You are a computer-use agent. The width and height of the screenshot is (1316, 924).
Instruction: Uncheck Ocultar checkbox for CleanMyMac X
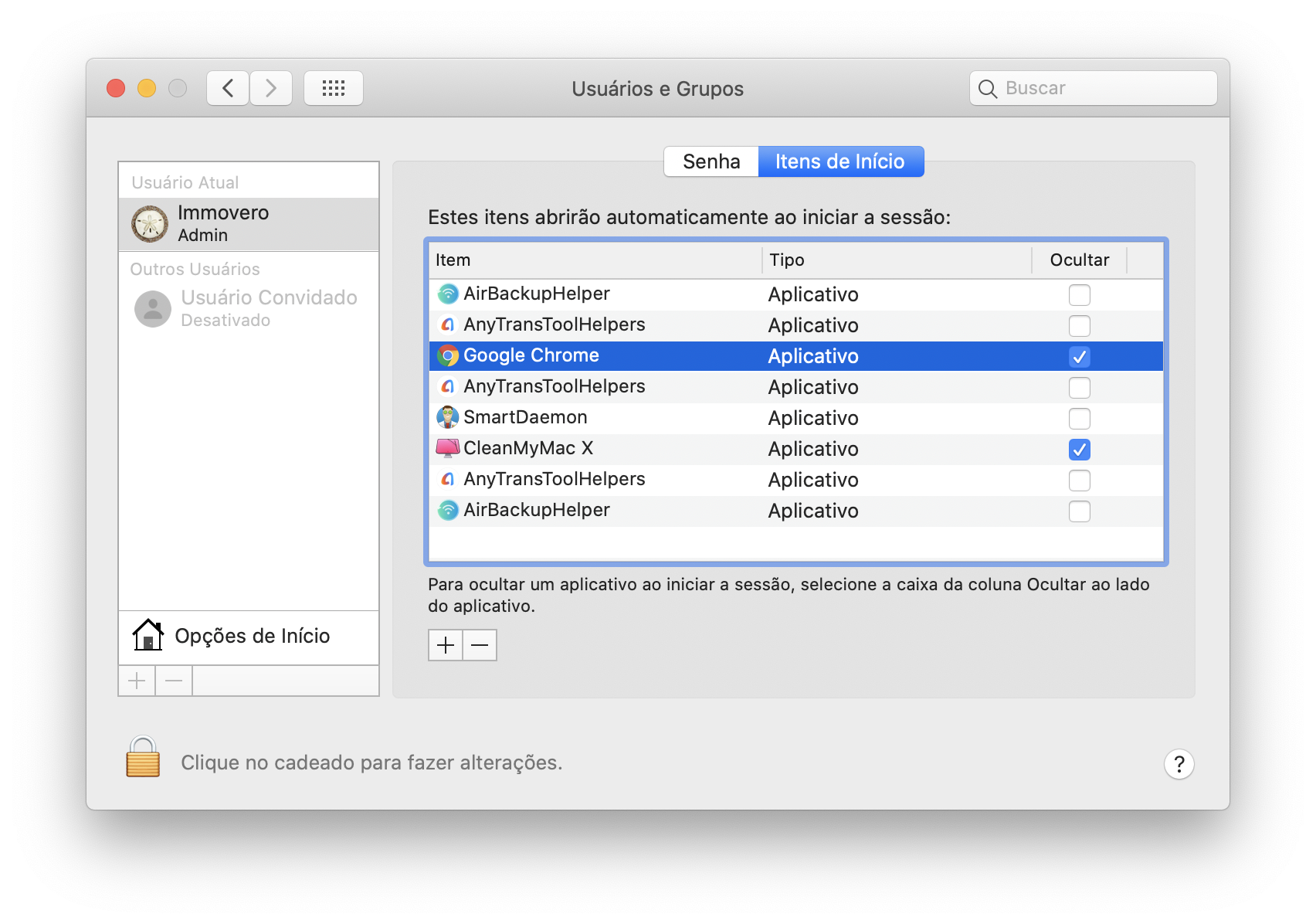pyautogui.click(x=1079, y=450)
